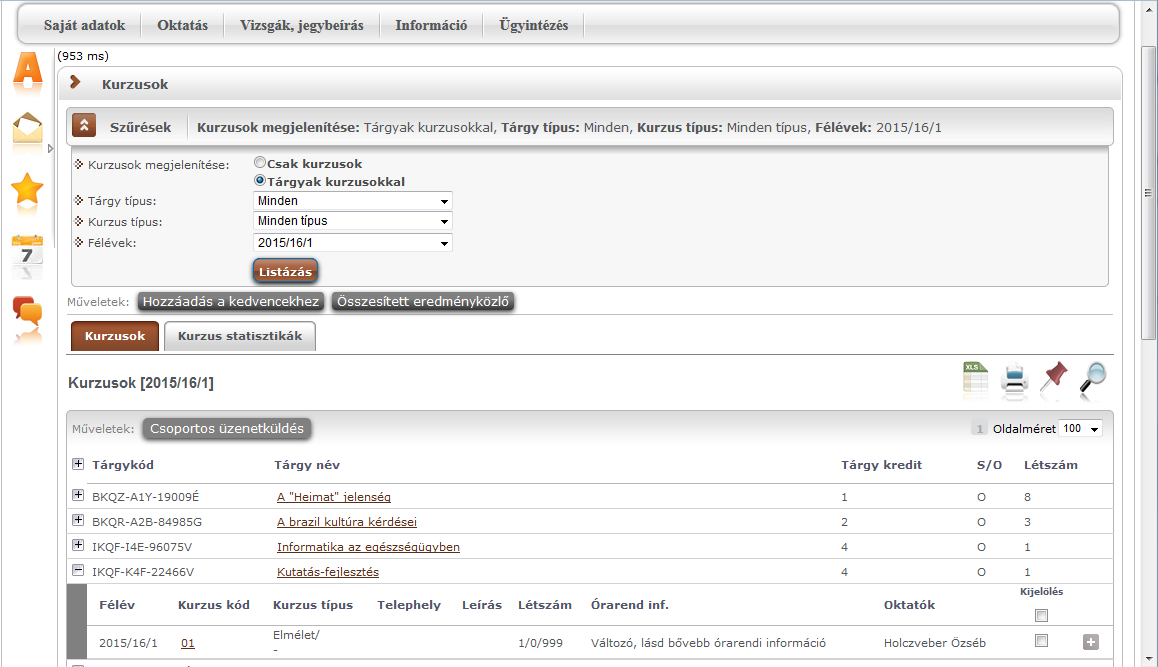Open the favorites star sidebar icon
The image size is (1158, 667).
click(x=27, y=189)
